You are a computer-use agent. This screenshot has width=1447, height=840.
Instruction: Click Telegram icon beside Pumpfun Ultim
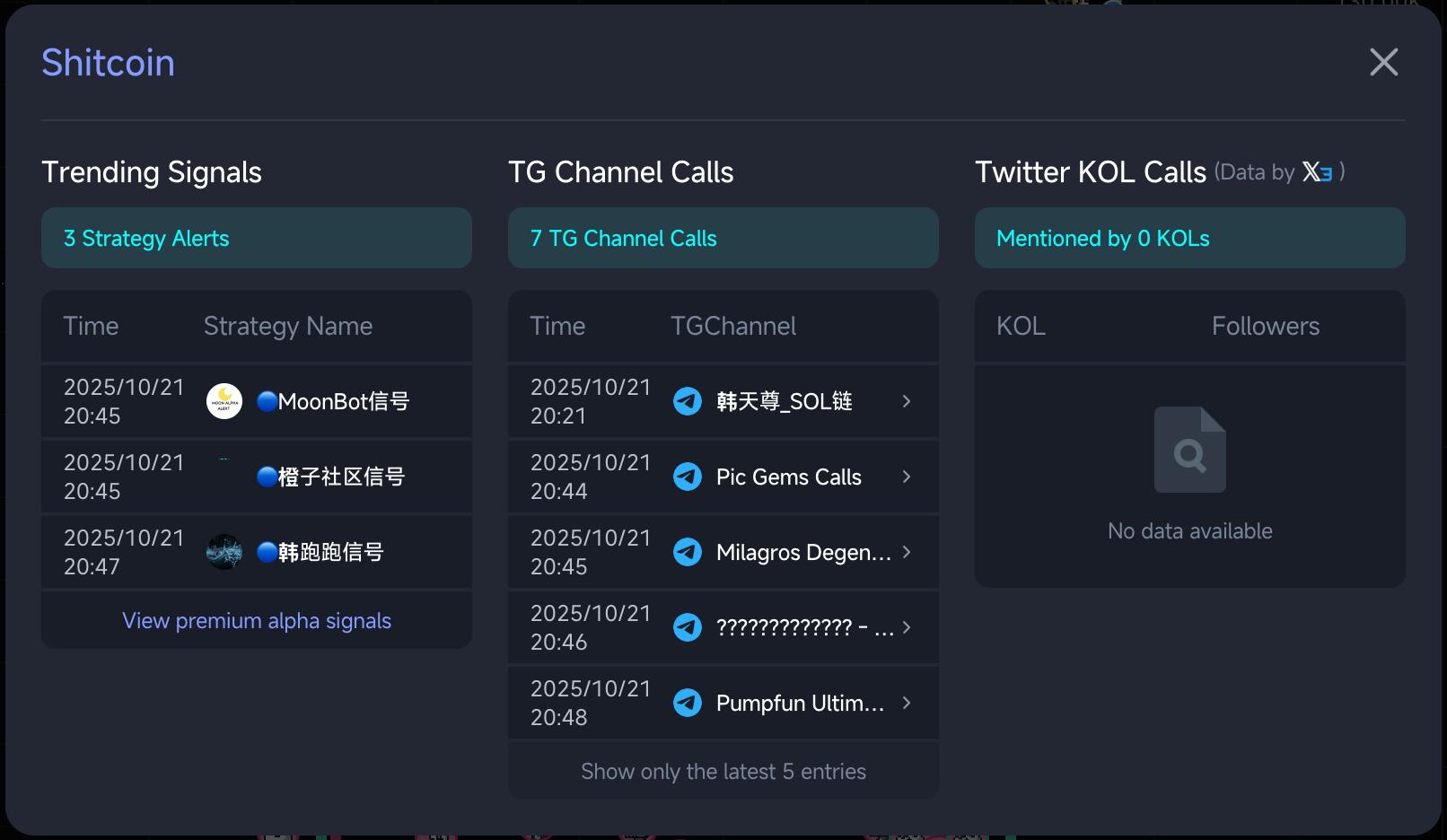pyautogui.click(x=688, y=703)
